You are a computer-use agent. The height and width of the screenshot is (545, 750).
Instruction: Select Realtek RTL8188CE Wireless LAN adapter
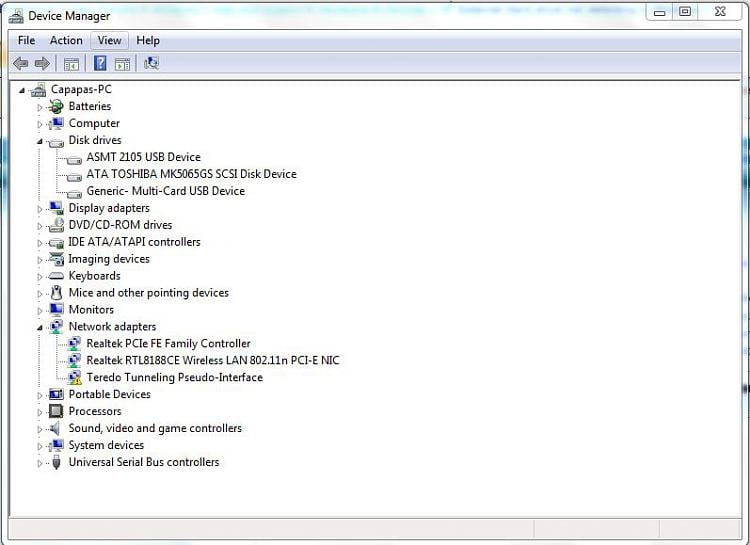(213, 360)
